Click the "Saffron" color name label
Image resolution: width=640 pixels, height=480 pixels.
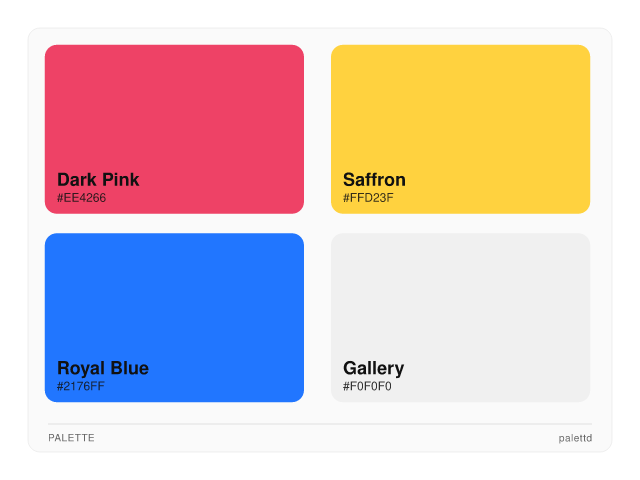click(374, 180)
